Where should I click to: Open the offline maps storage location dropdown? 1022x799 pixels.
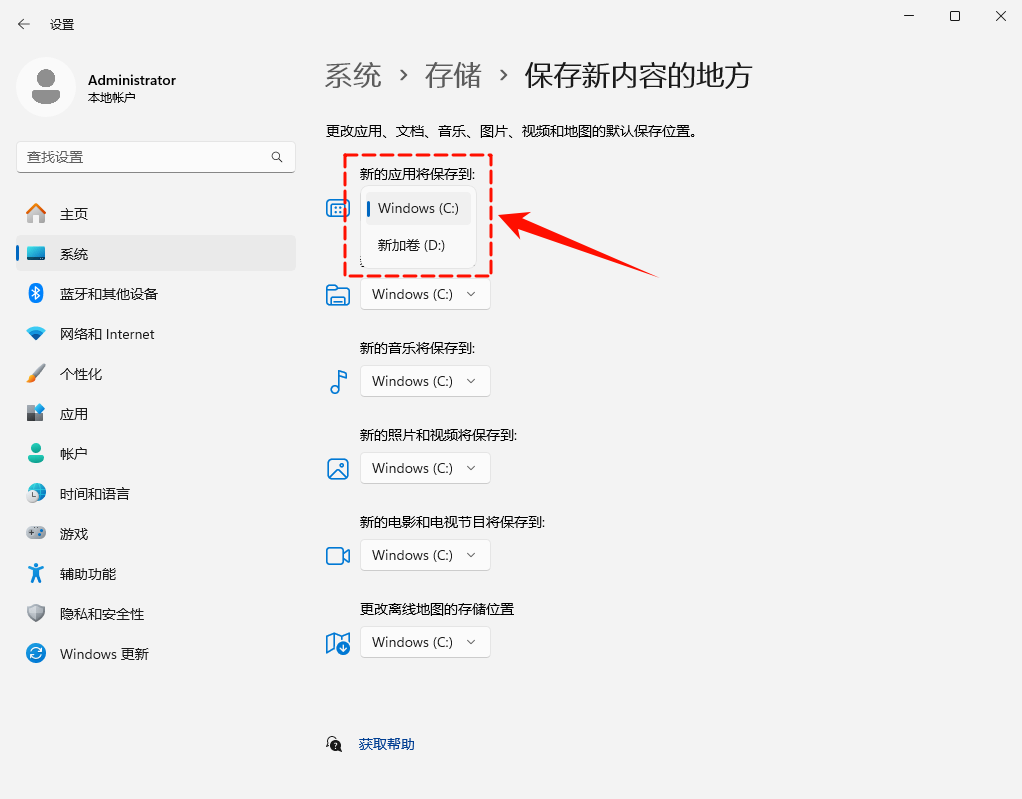coord(424,642)
